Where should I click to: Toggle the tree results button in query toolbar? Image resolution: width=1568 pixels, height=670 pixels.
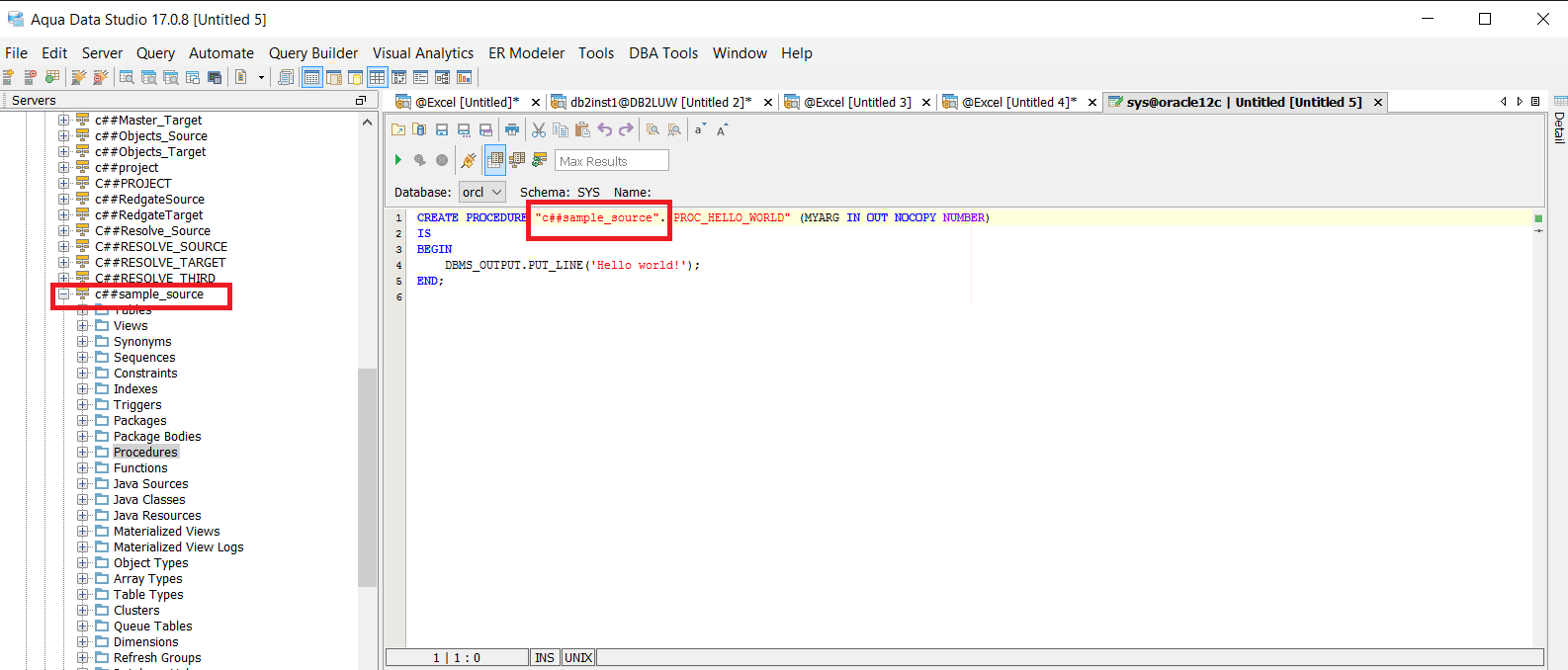click(517, 160)
